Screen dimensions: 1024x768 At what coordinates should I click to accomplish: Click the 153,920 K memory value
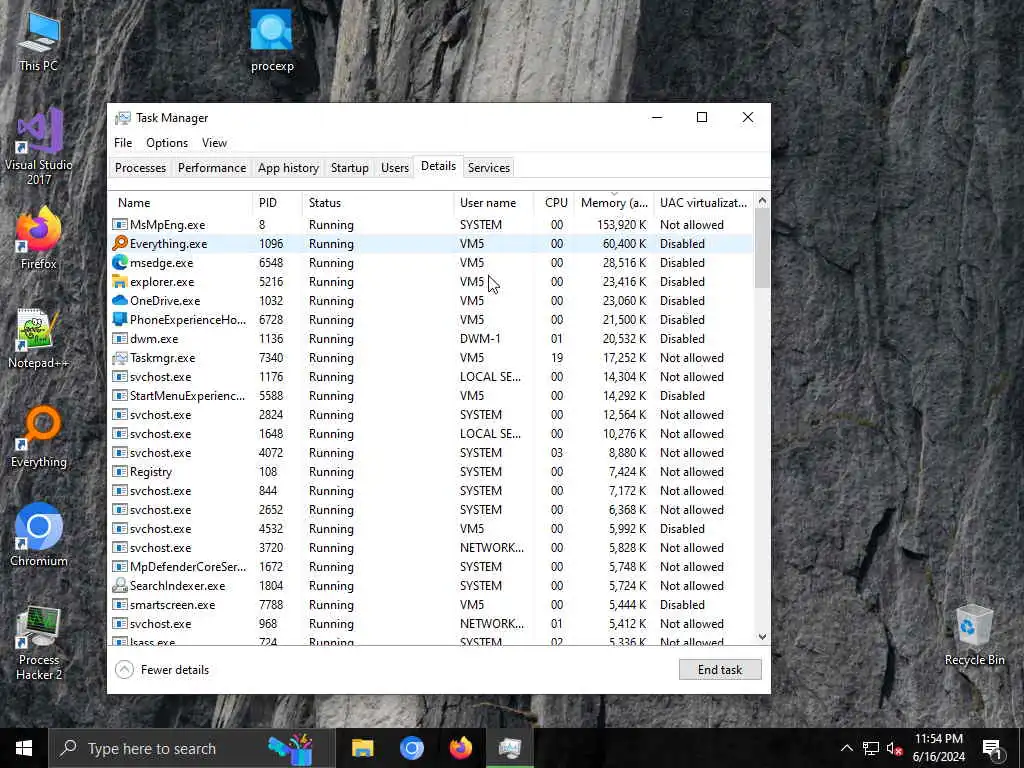(x=621, y=225)
